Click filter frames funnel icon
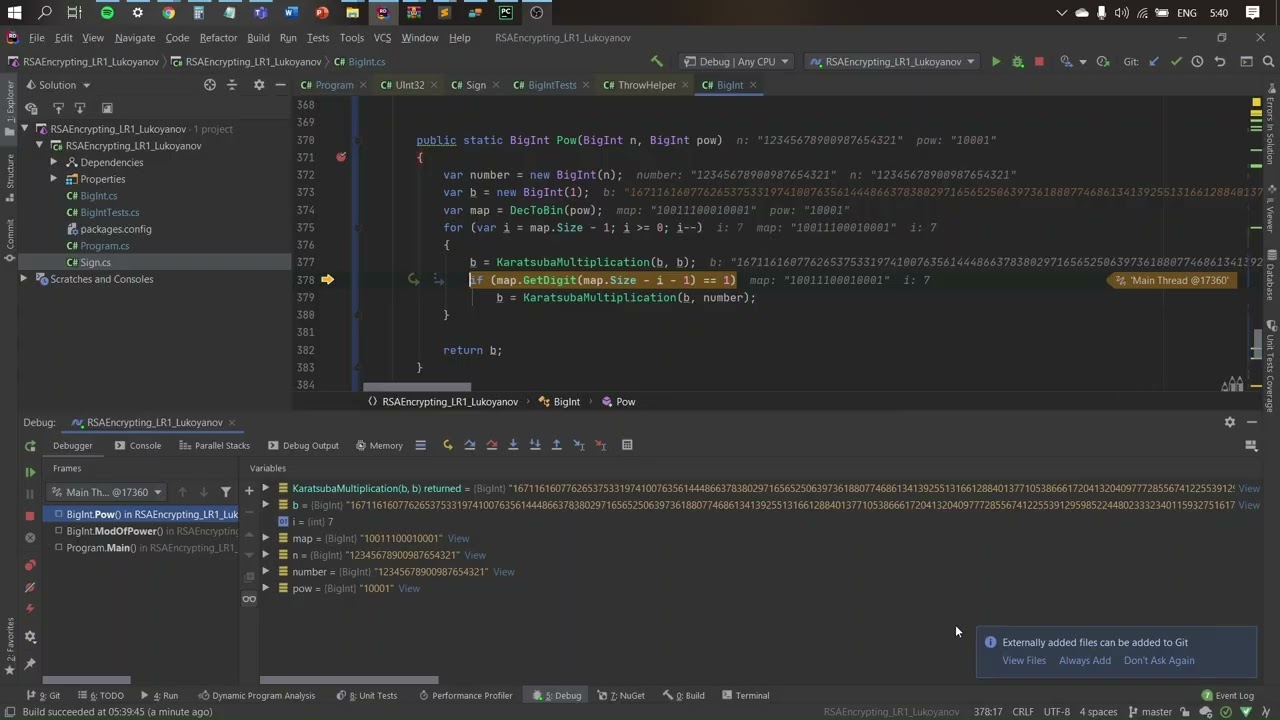This screenshot has width=1280, height=720. click(225, 492)
